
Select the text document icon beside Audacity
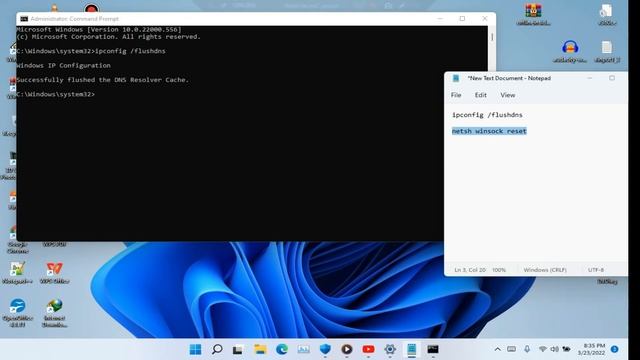(x=607, y=51)
